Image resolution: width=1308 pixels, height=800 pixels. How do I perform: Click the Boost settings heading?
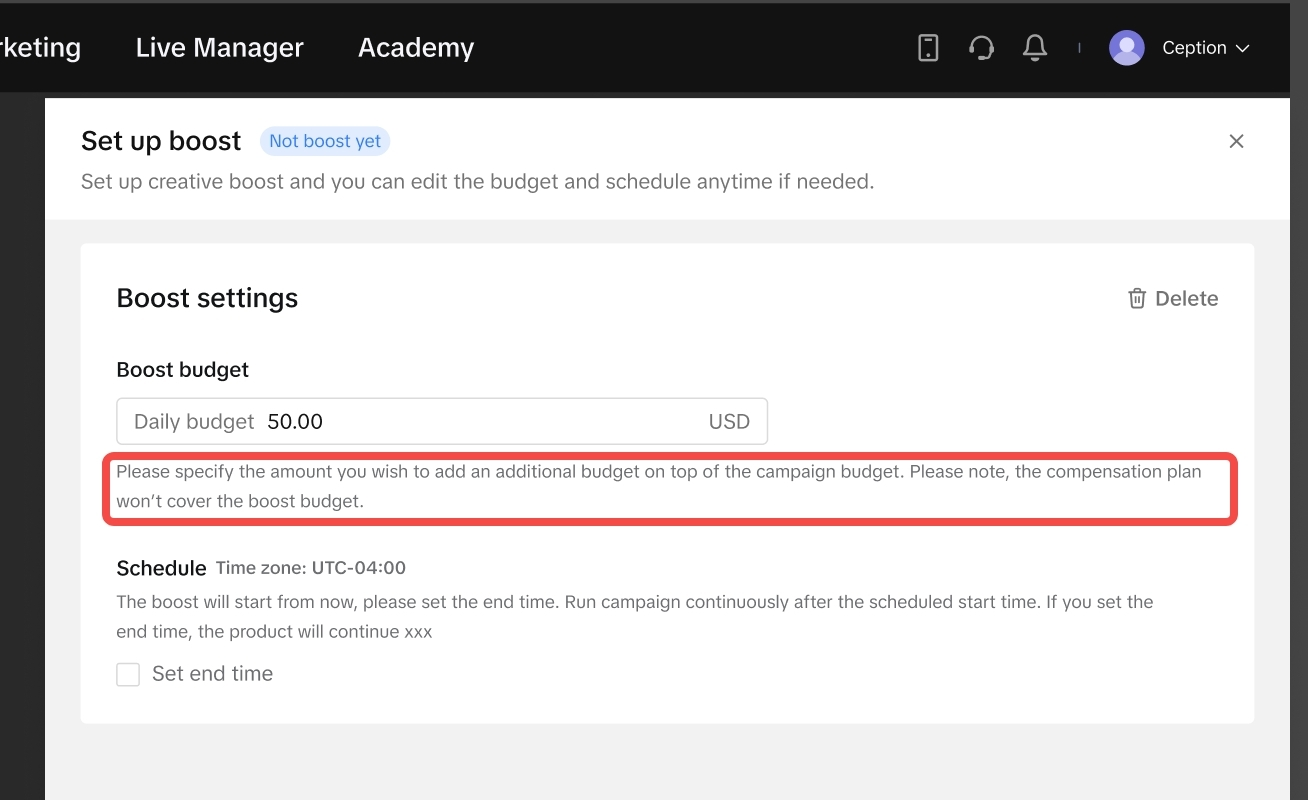click(x=207, y=298)
